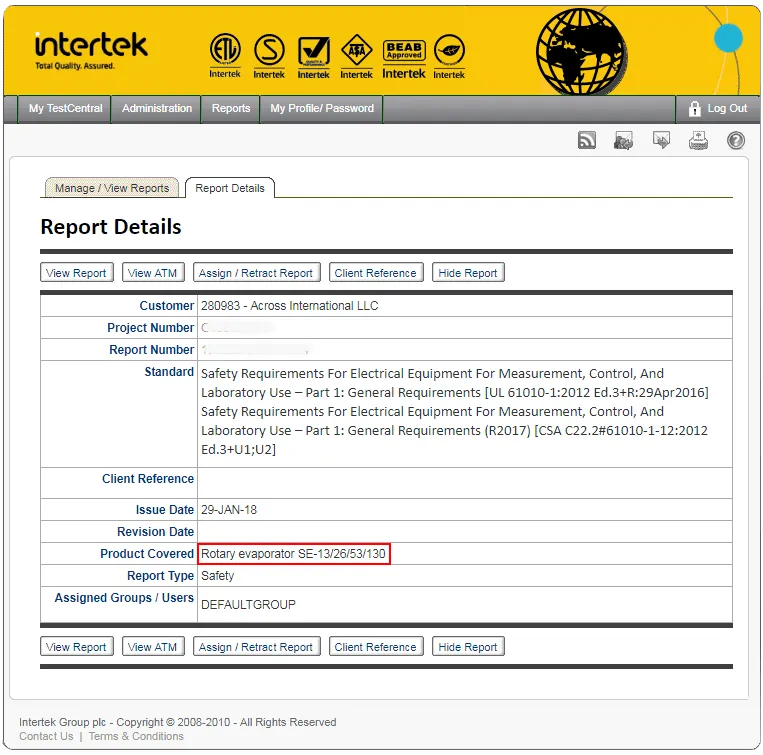The width and height of the screenshot is (763, 755).
Task: Click the leaf certification mark icon
Action: coord(449,56)
